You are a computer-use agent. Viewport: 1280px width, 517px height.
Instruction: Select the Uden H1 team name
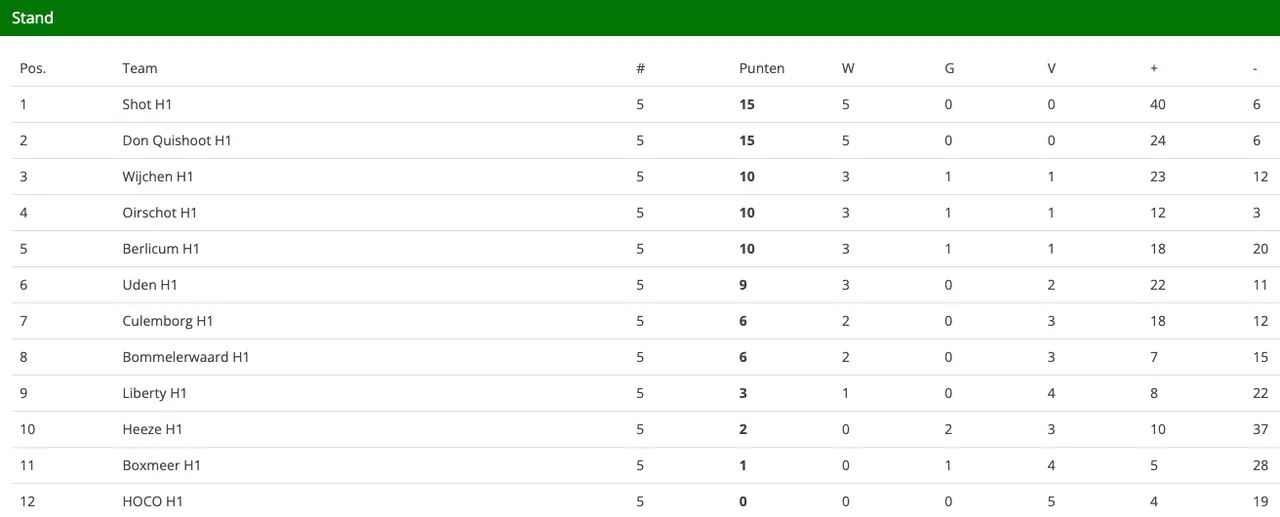click(x=150, y=285)
